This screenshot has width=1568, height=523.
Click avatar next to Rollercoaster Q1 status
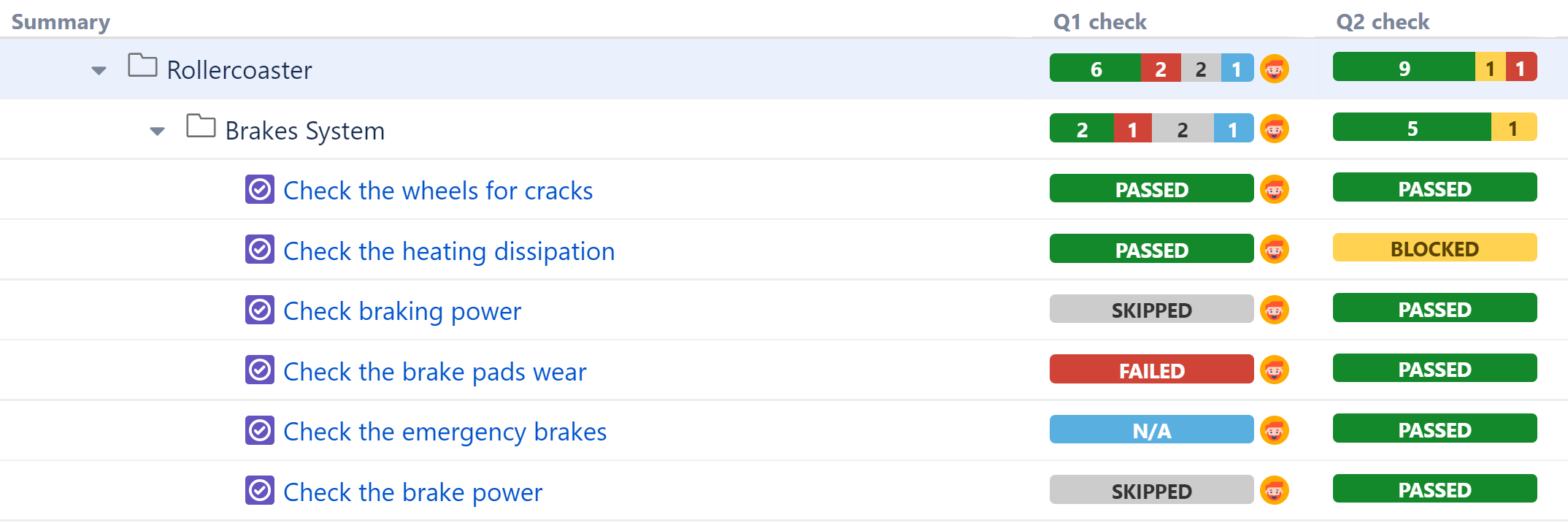tap(1275, 69)
